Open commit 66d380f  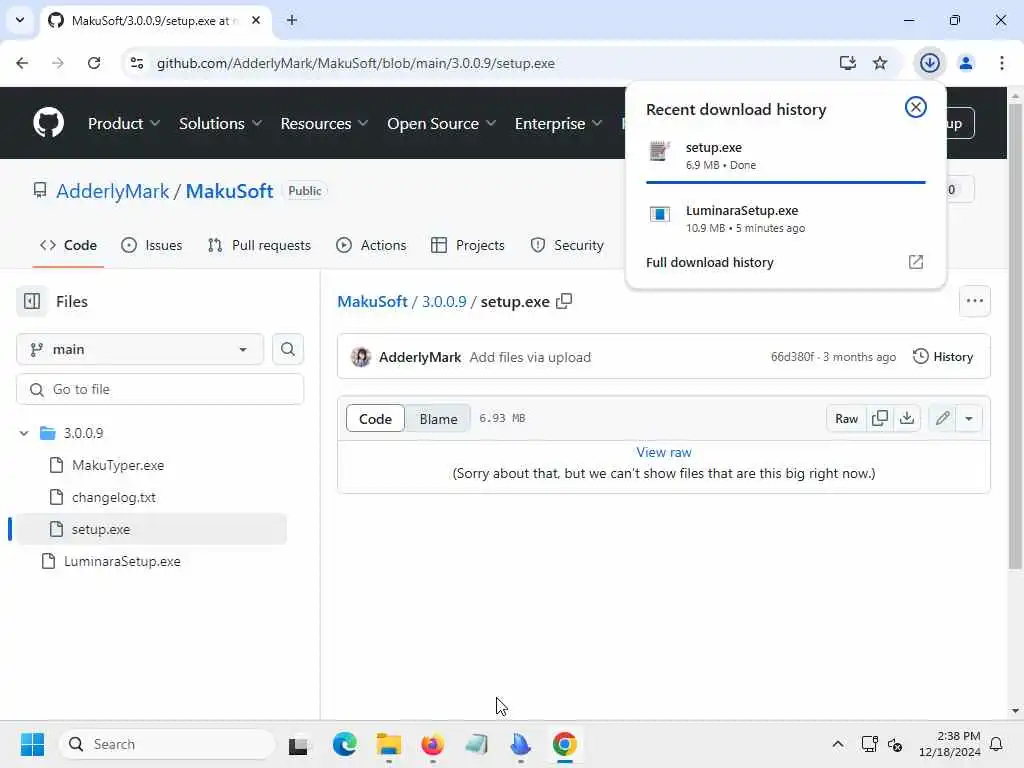(792, 357)
